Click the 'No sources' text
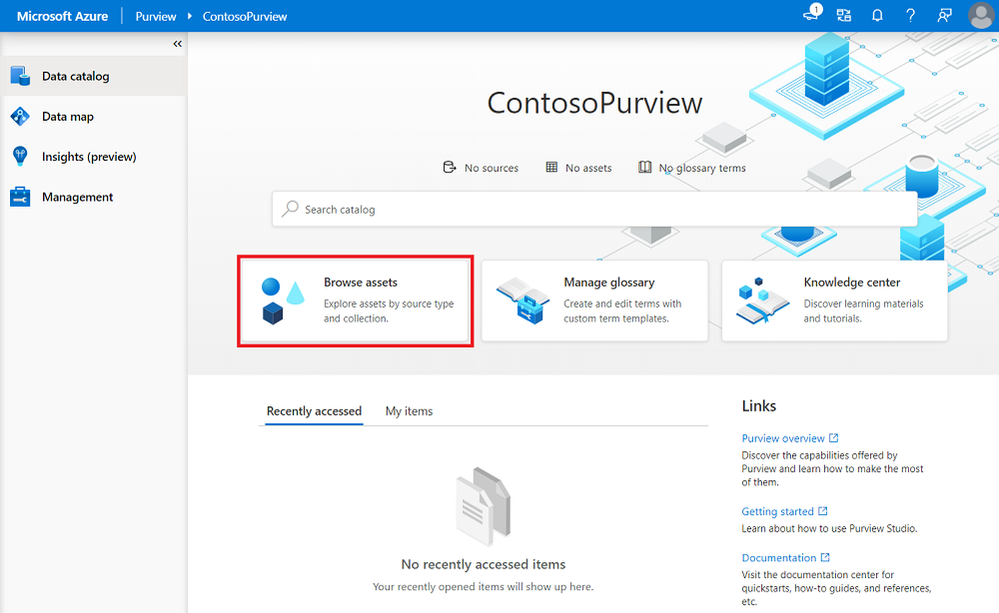 [491, 168]
